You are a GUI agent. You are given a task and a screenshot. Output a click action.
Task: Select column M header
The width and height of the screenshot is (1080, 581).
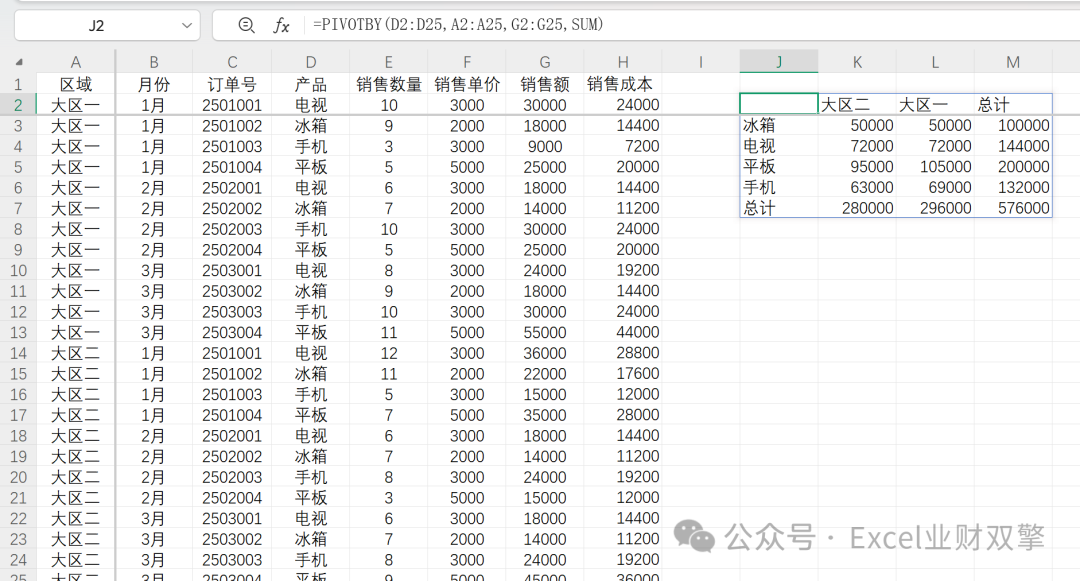pos(1013,62)
